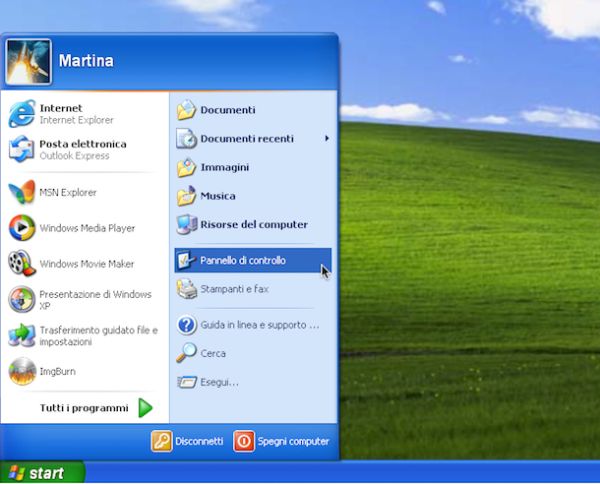Click Presentazione di Windows XP icon
The height and width of the screenshot is (484, 600).
[22, 300]
